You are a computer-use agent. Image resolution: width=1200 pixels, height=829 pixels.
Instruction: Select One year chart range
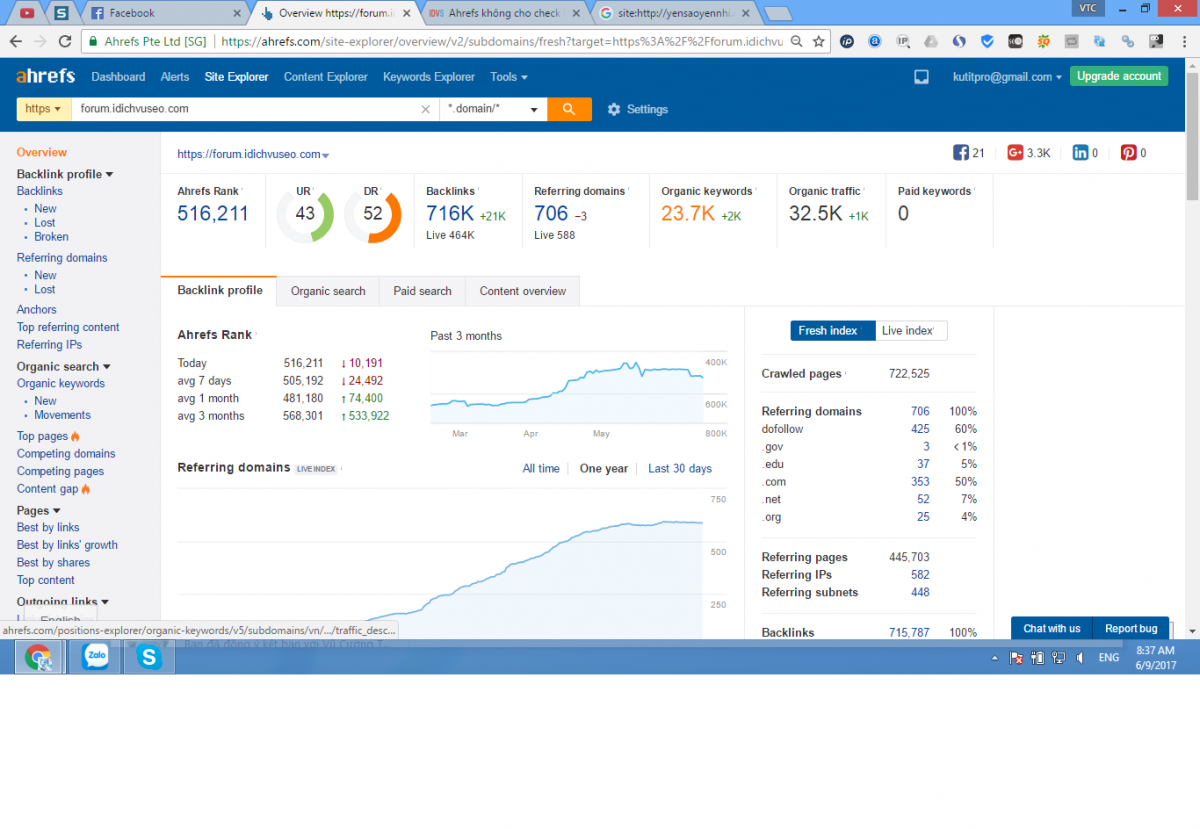click(604, 468)
